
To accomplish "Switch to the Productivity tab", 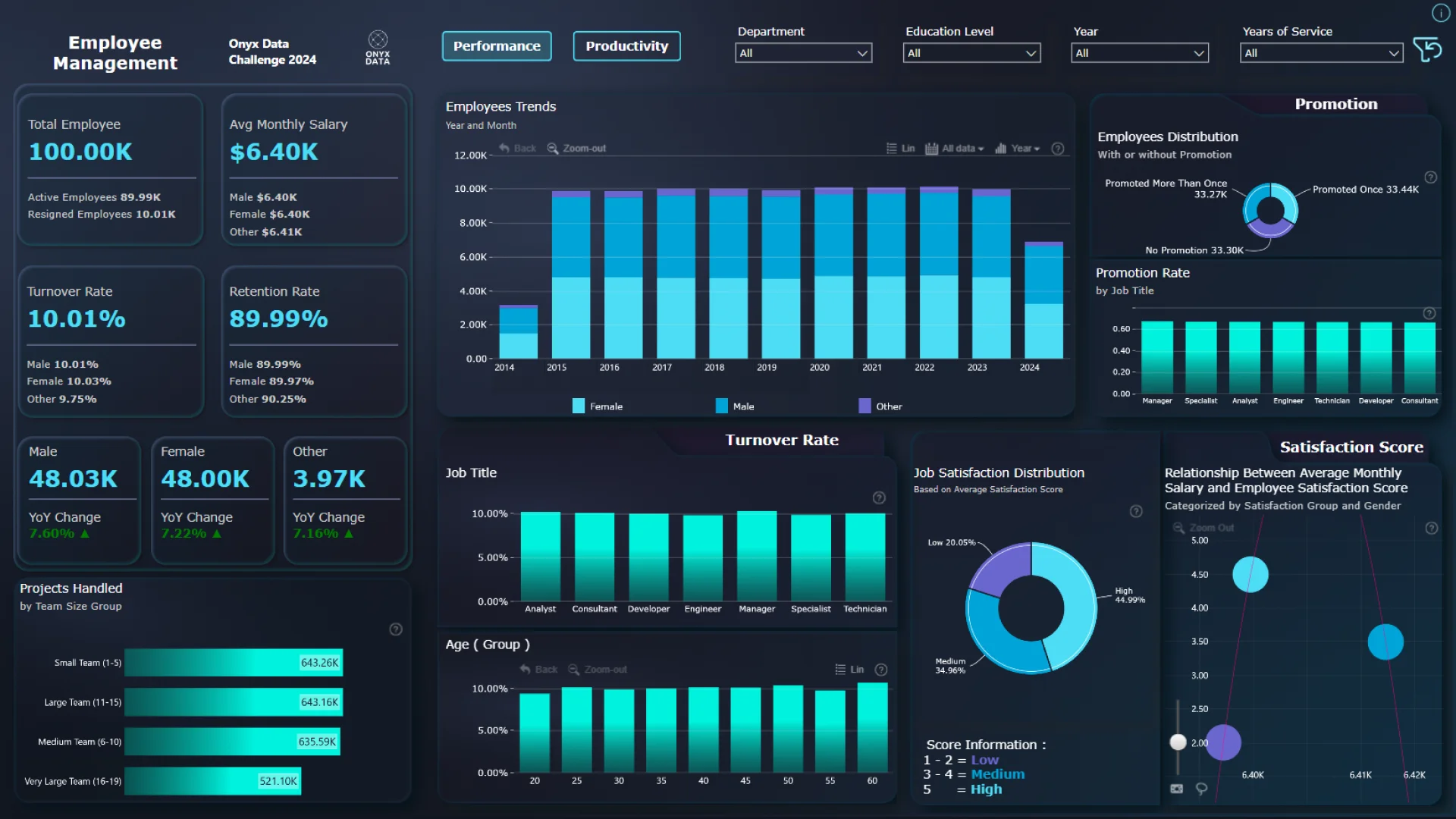I will pyautogui.click(x=626, y=46).
